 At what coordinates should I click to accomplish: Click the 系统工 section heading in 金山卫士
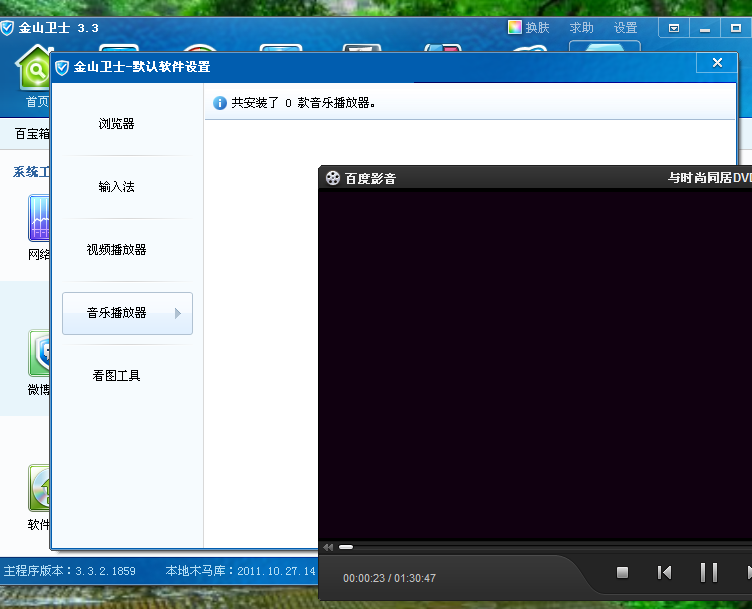(x=31, y=172)
